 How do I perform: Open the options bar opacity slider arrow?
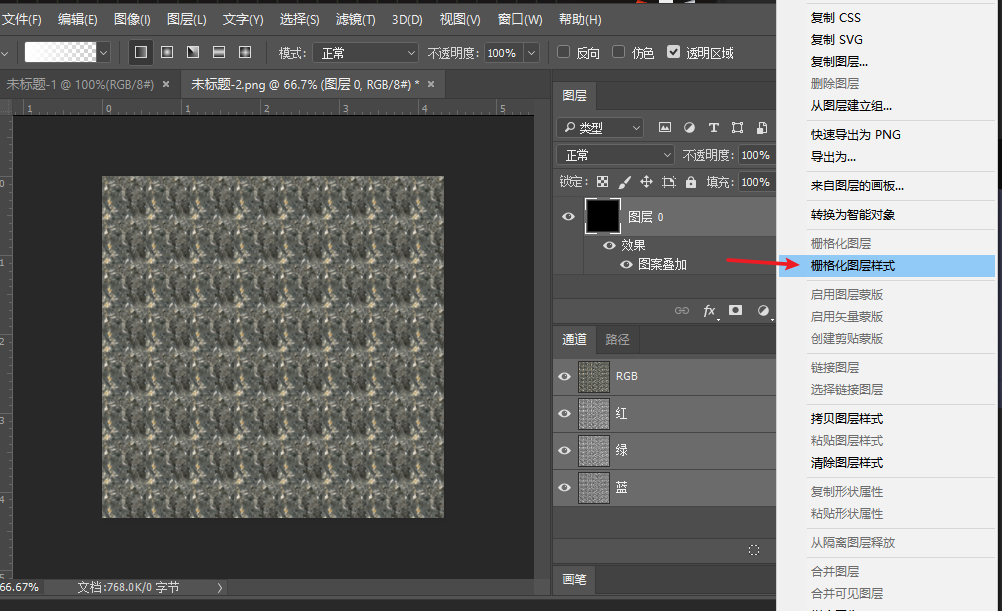(532, 53)
